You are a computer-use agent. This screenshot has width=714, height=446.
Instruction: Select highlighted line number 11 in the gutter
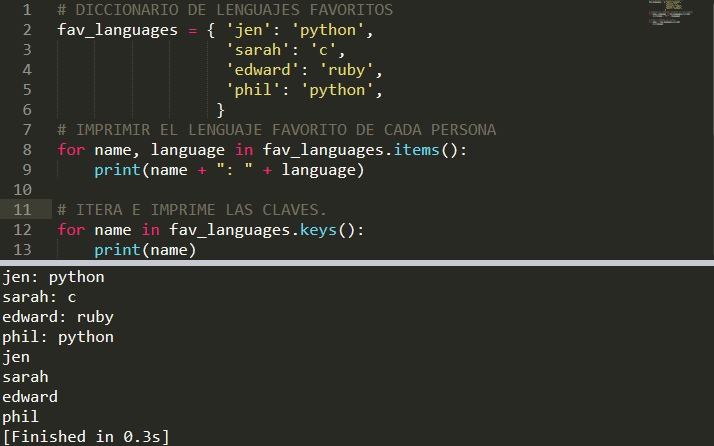(22, 210)
